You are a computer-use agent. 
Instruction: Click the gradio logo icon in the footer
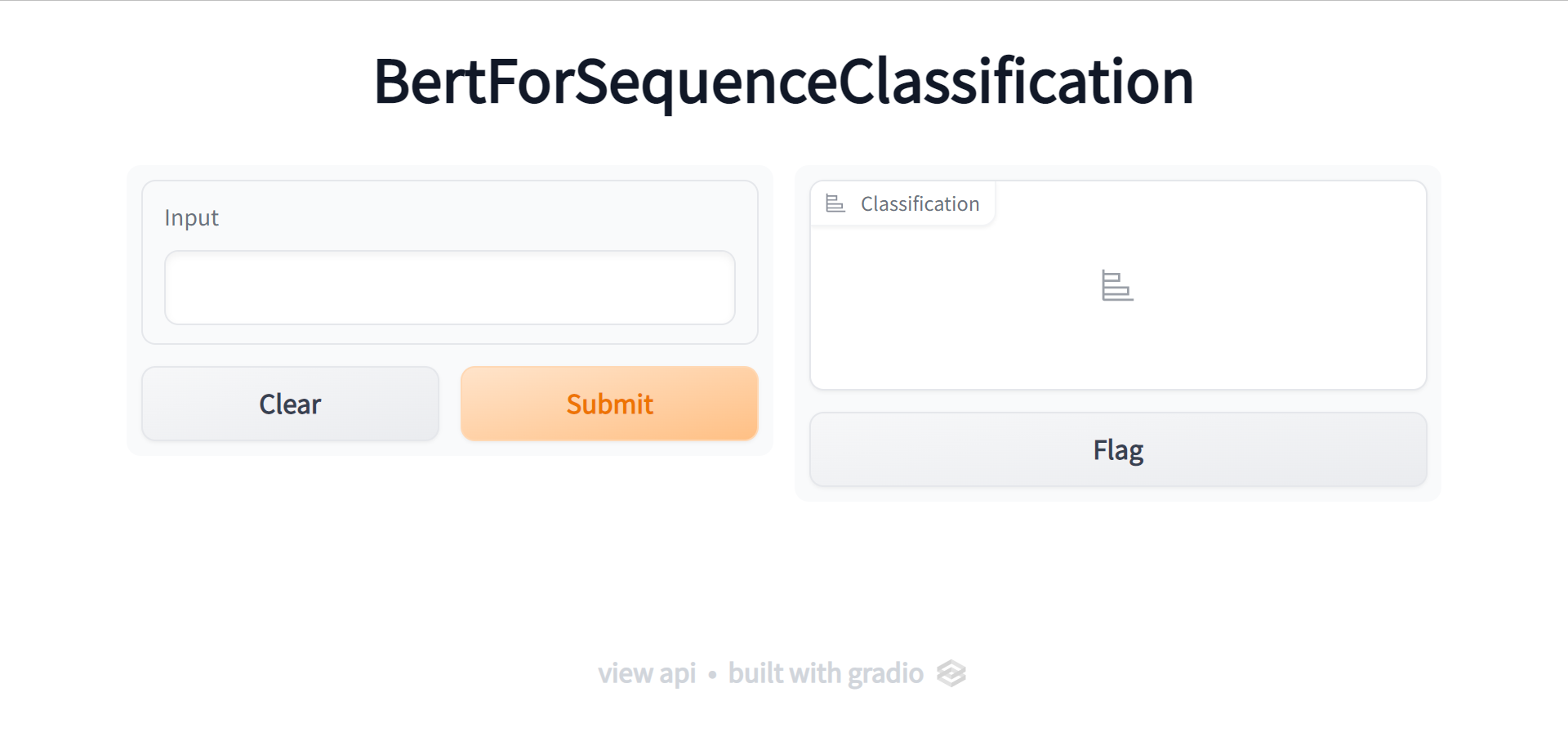pos(951,673)
